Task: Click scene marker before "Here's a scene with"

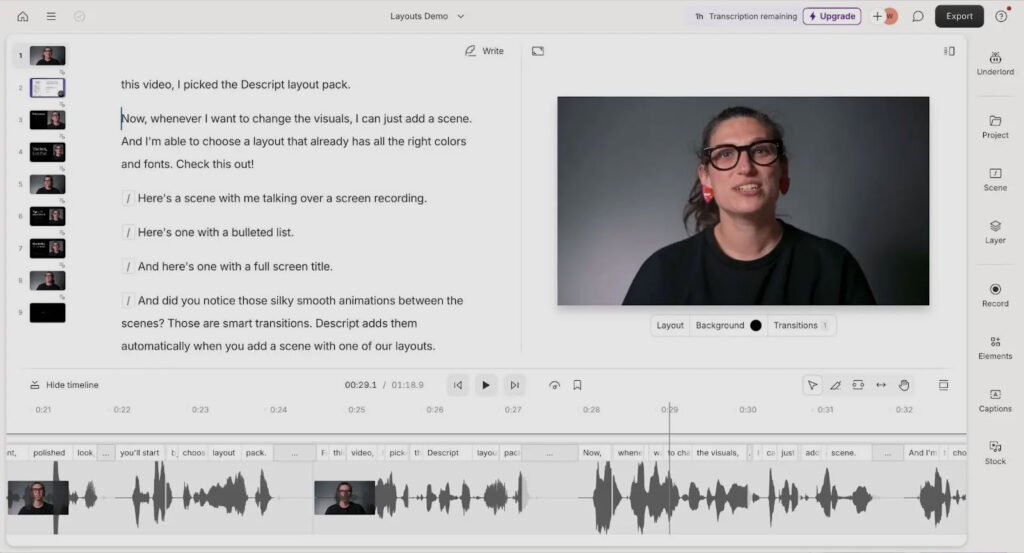Action: coord(128,198)
